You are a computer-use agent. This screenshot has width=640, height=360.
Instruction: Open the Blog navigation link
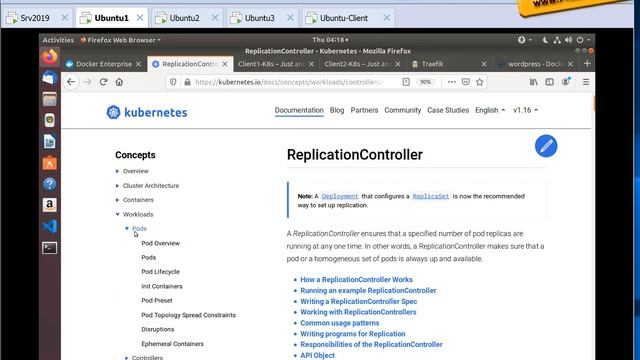coord(337,110)
